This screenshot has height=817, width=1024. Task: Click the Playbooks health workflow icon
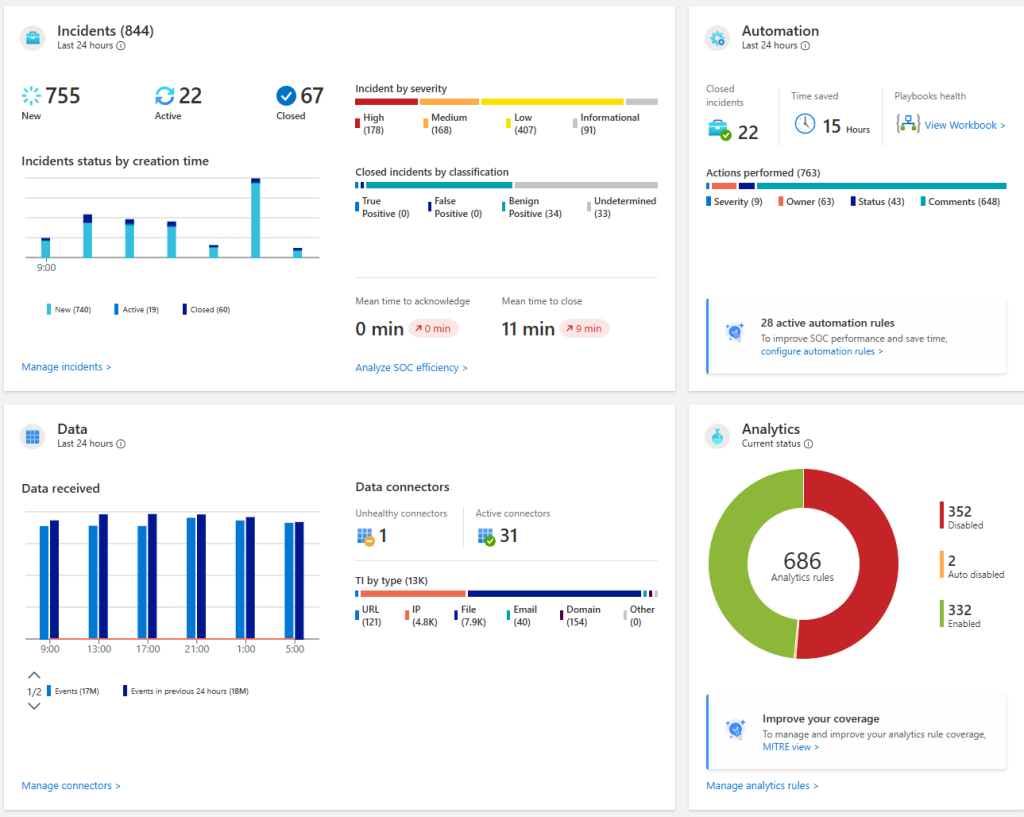click(908, 123)
